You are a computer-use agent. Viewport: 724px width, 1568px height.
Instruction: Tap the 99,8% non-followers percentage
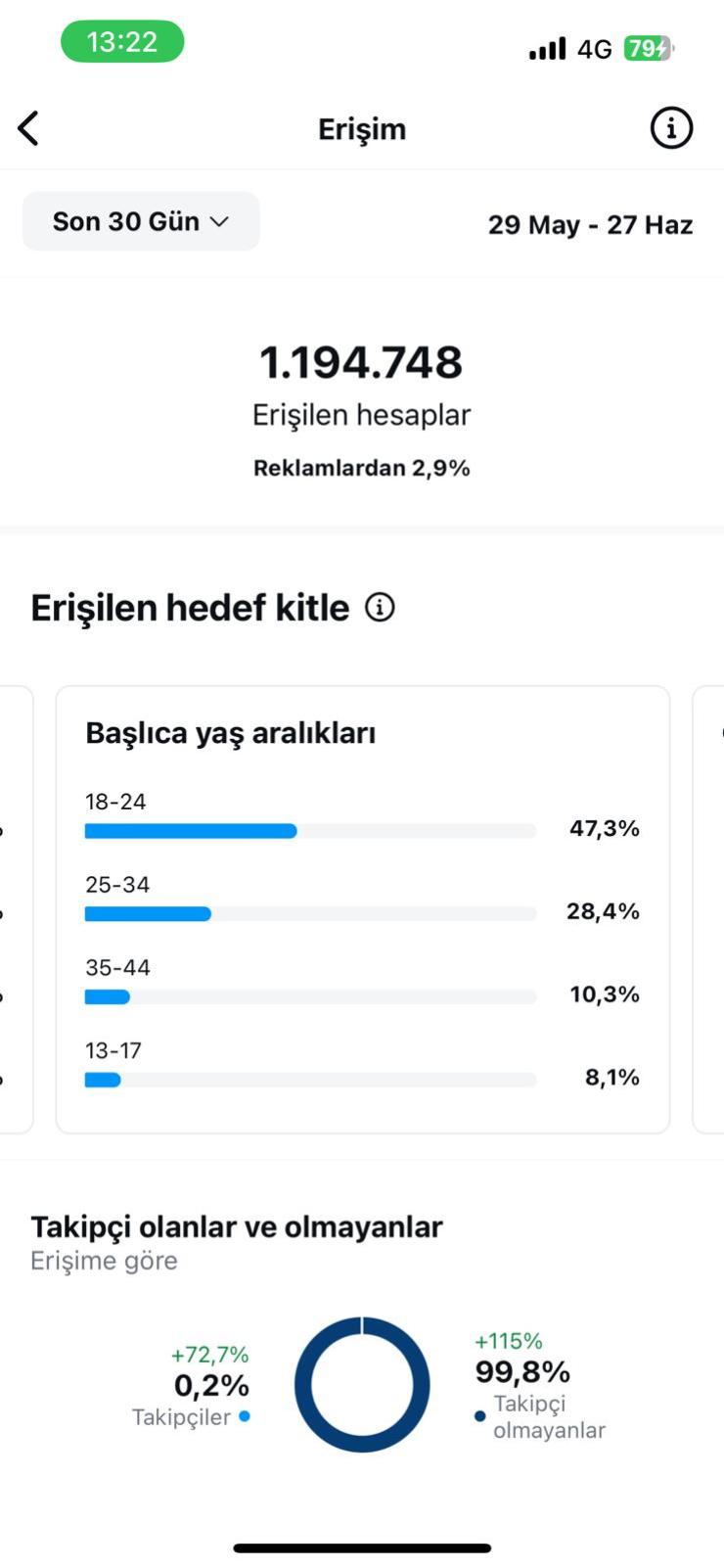pyautogui.click(x=522, y=1371)
